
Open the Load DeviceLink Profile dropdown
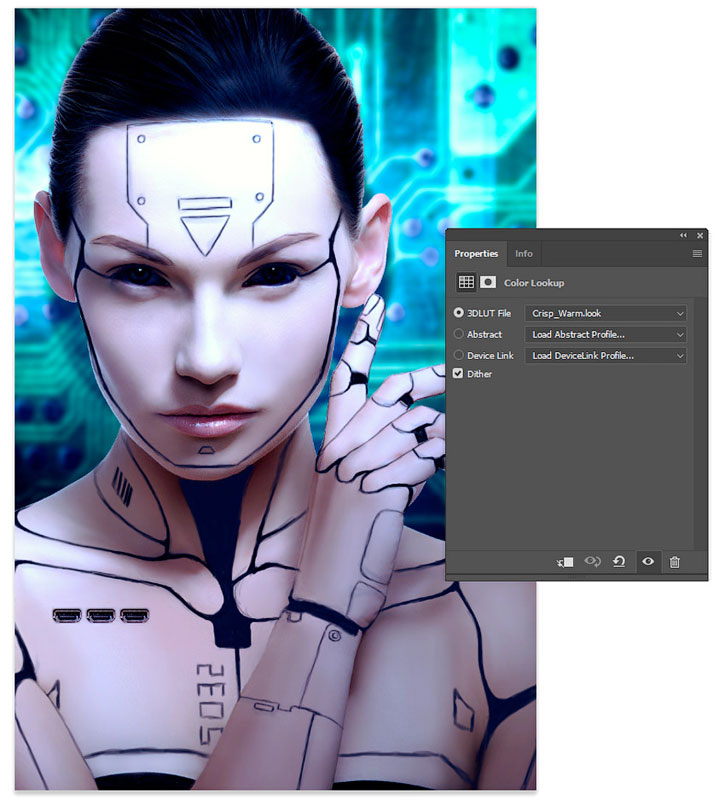click(605, 355)
